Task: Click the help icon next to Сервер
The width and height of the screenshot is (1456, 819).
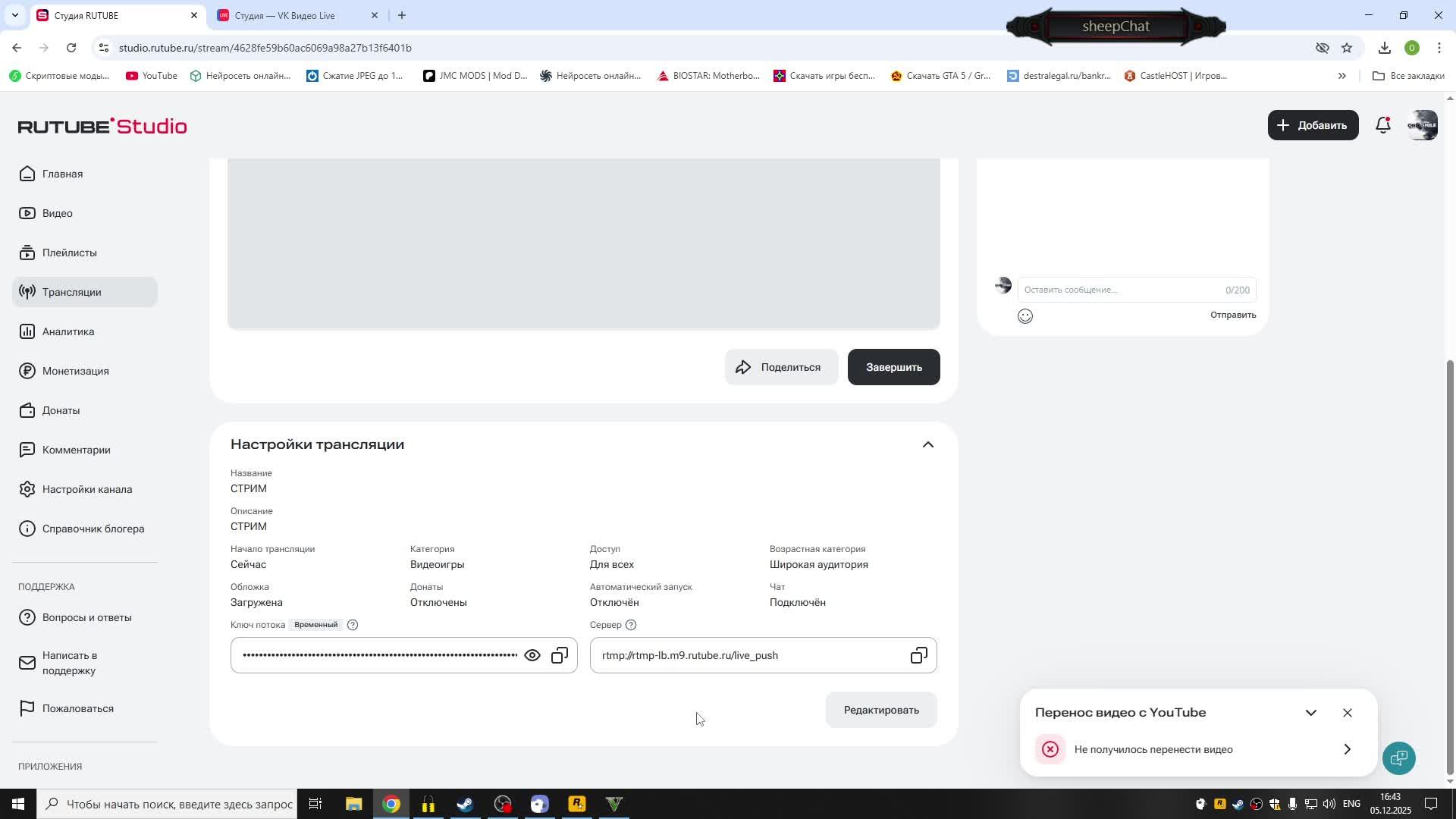Action: click(631, 625)
